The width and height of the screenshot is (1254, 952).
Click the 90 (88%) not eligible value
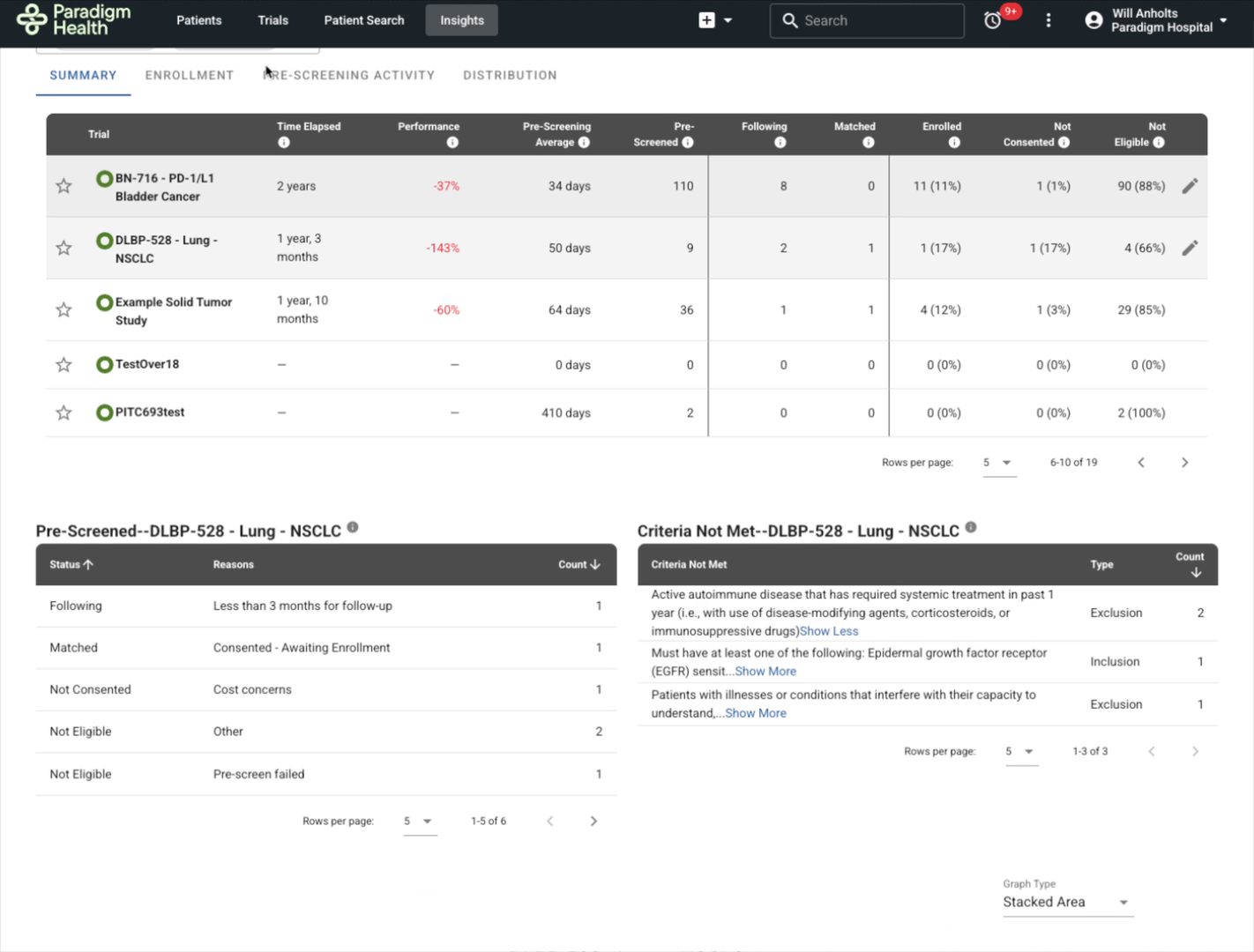1141,186
